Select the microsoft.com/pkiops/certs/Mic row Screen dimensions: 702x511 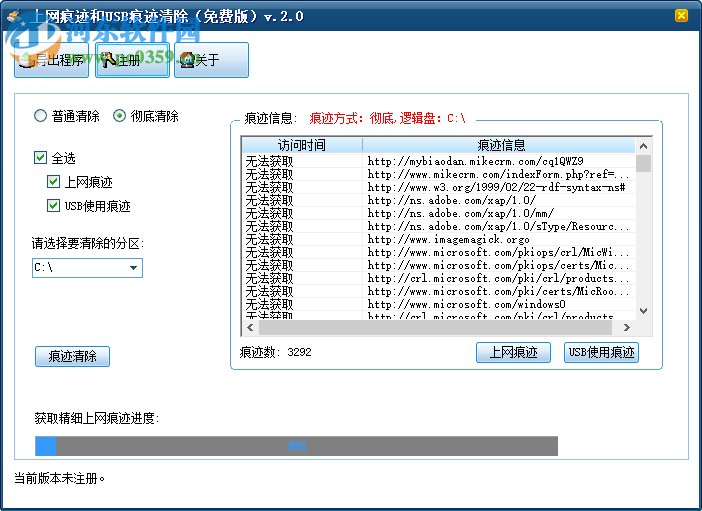coord(438,265)
